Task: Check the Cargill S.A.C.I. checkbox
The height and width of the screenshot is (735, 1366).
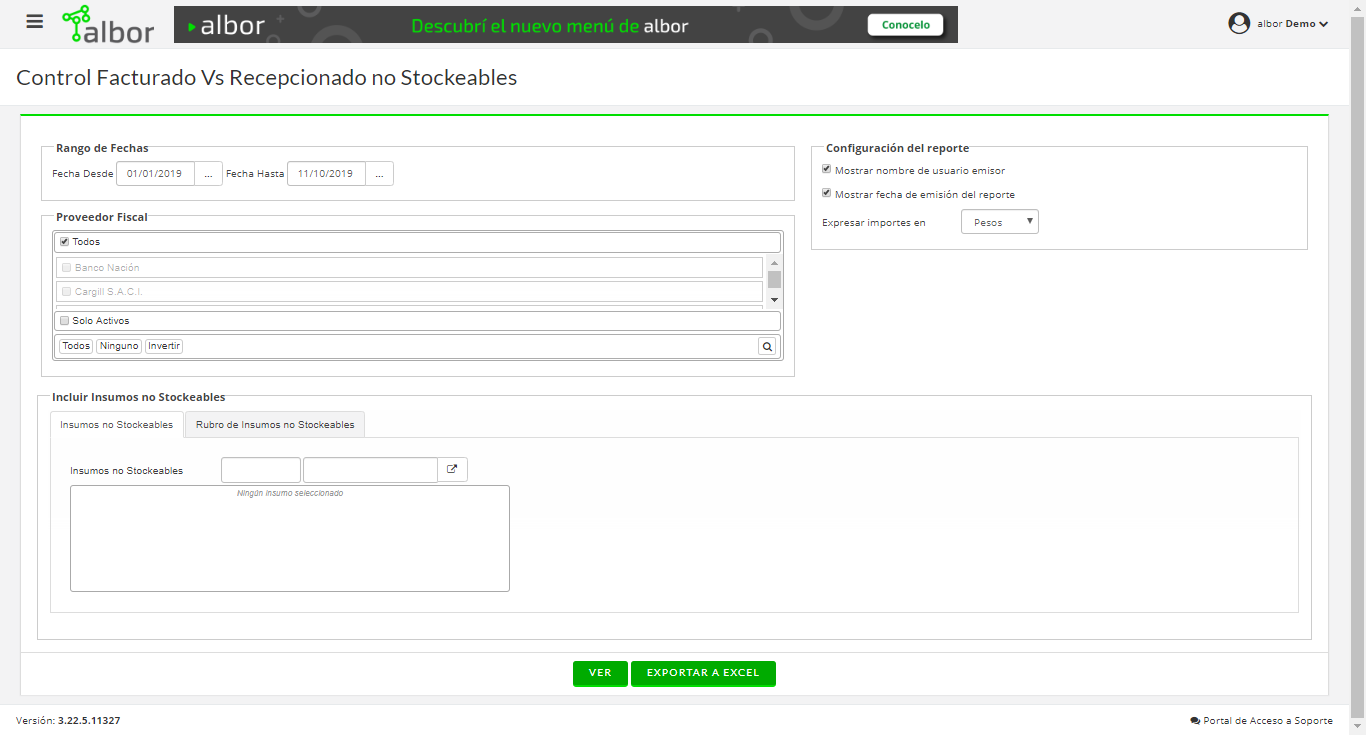Action: pos(66,292)
